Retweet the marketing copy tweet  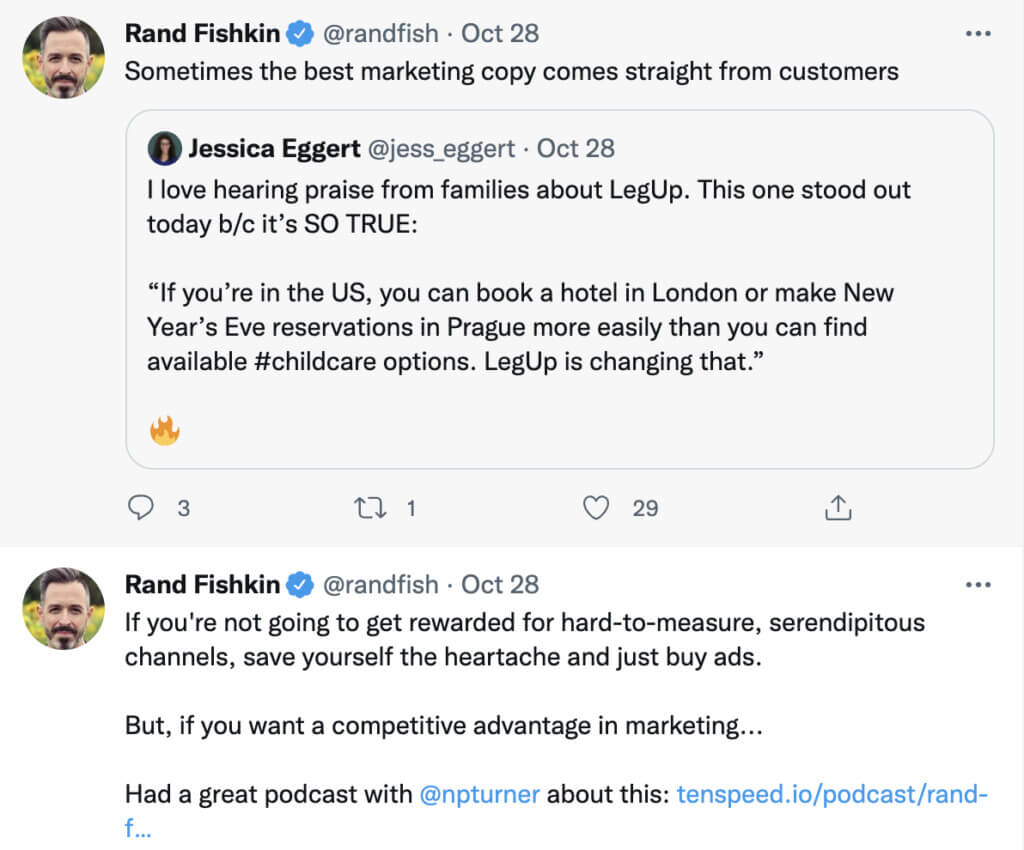click(370, 508)
